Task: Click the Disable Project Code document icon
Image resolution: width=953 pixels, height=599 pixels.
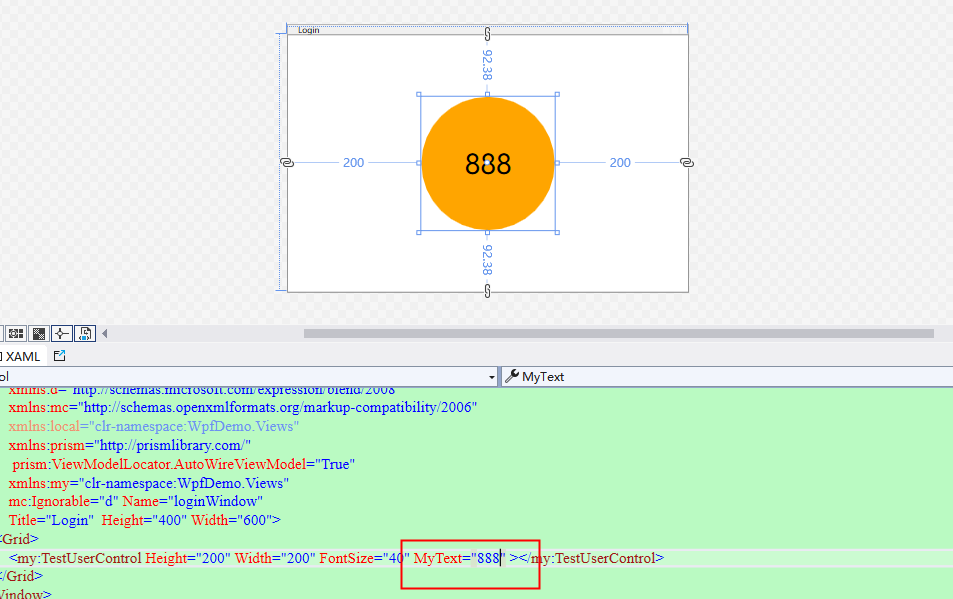Action: pyautogui.click(x=84, y=333)
